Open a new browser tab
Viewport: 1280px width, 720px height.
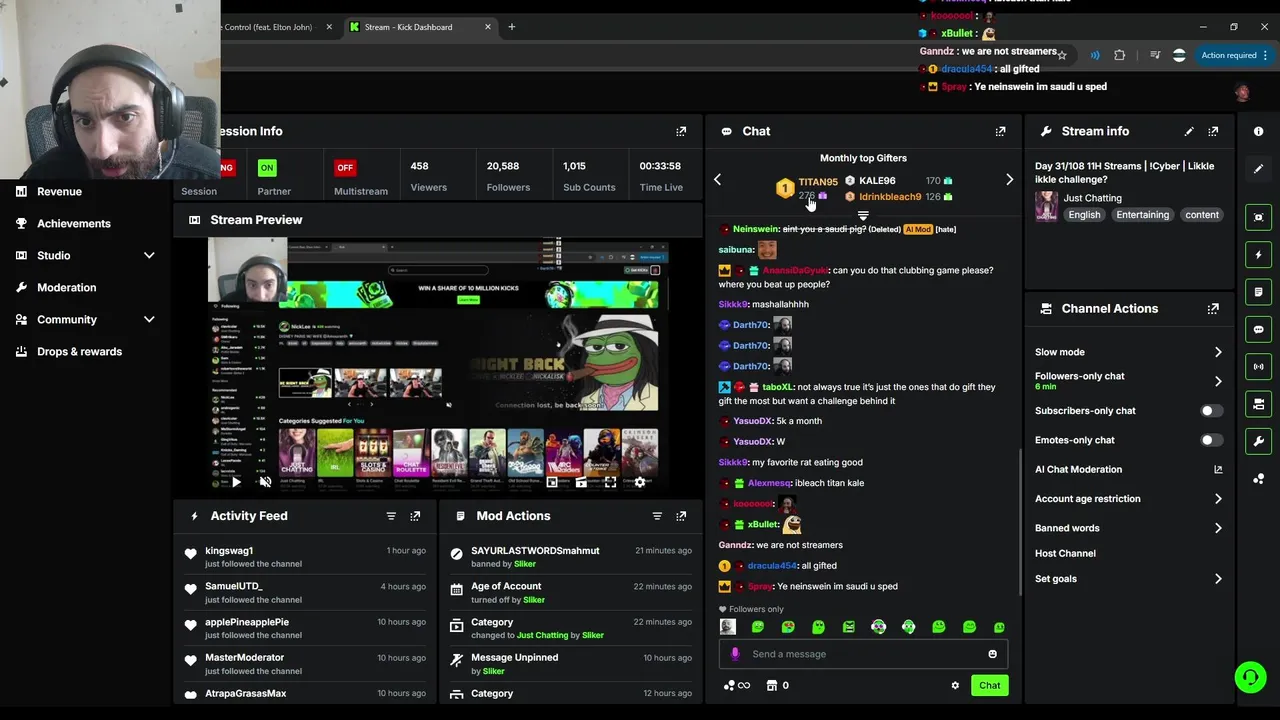512,27
